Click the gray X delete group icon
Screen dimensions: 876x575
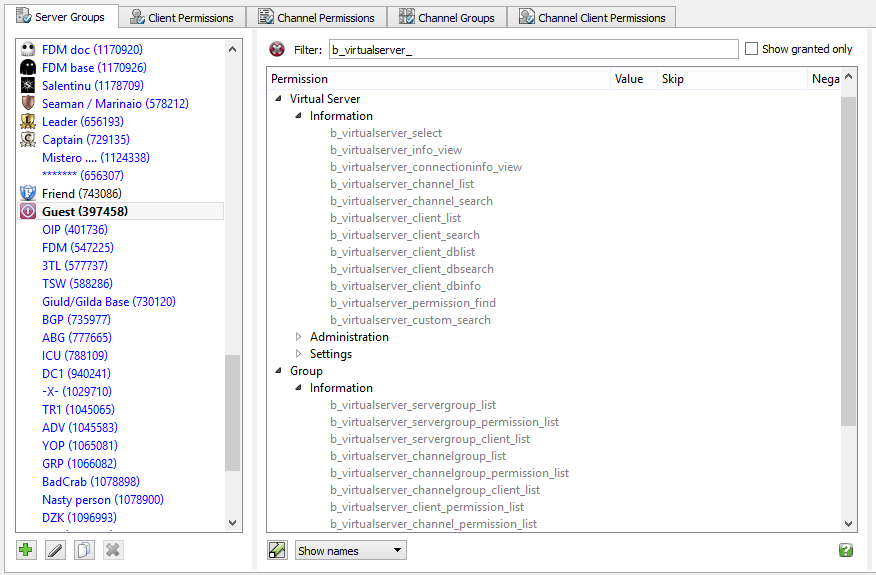tap(113, 550)
